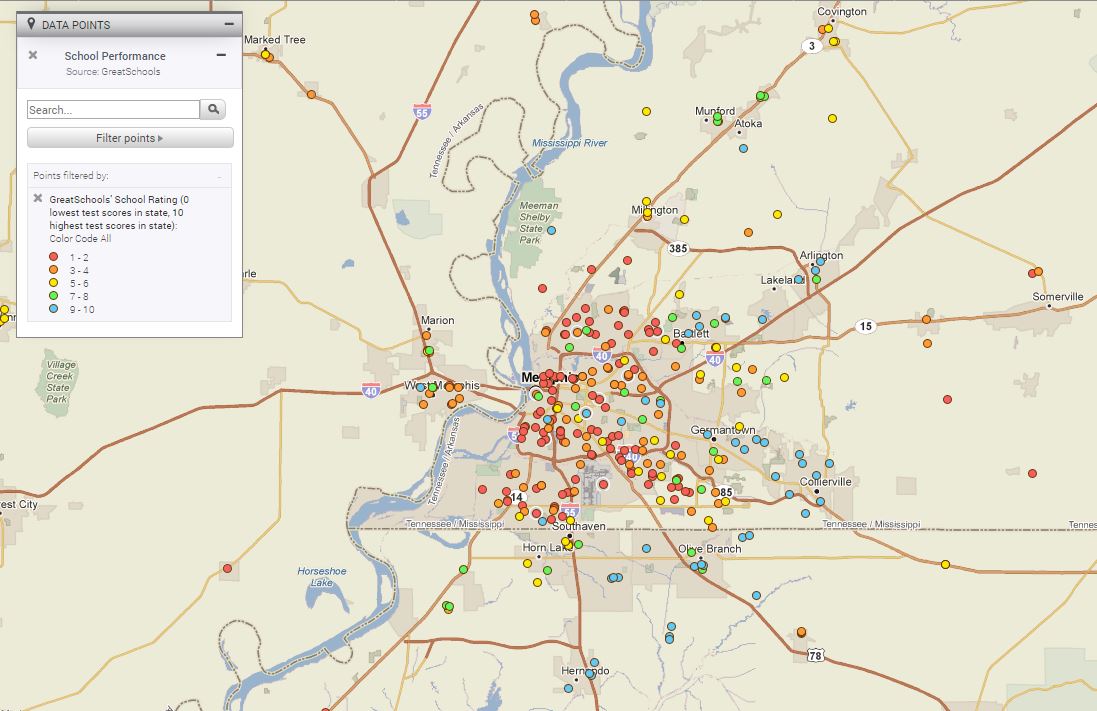Click the Marked Tree town label
The height and width of the screenshot is (711, 1097).
pos(275,40)
